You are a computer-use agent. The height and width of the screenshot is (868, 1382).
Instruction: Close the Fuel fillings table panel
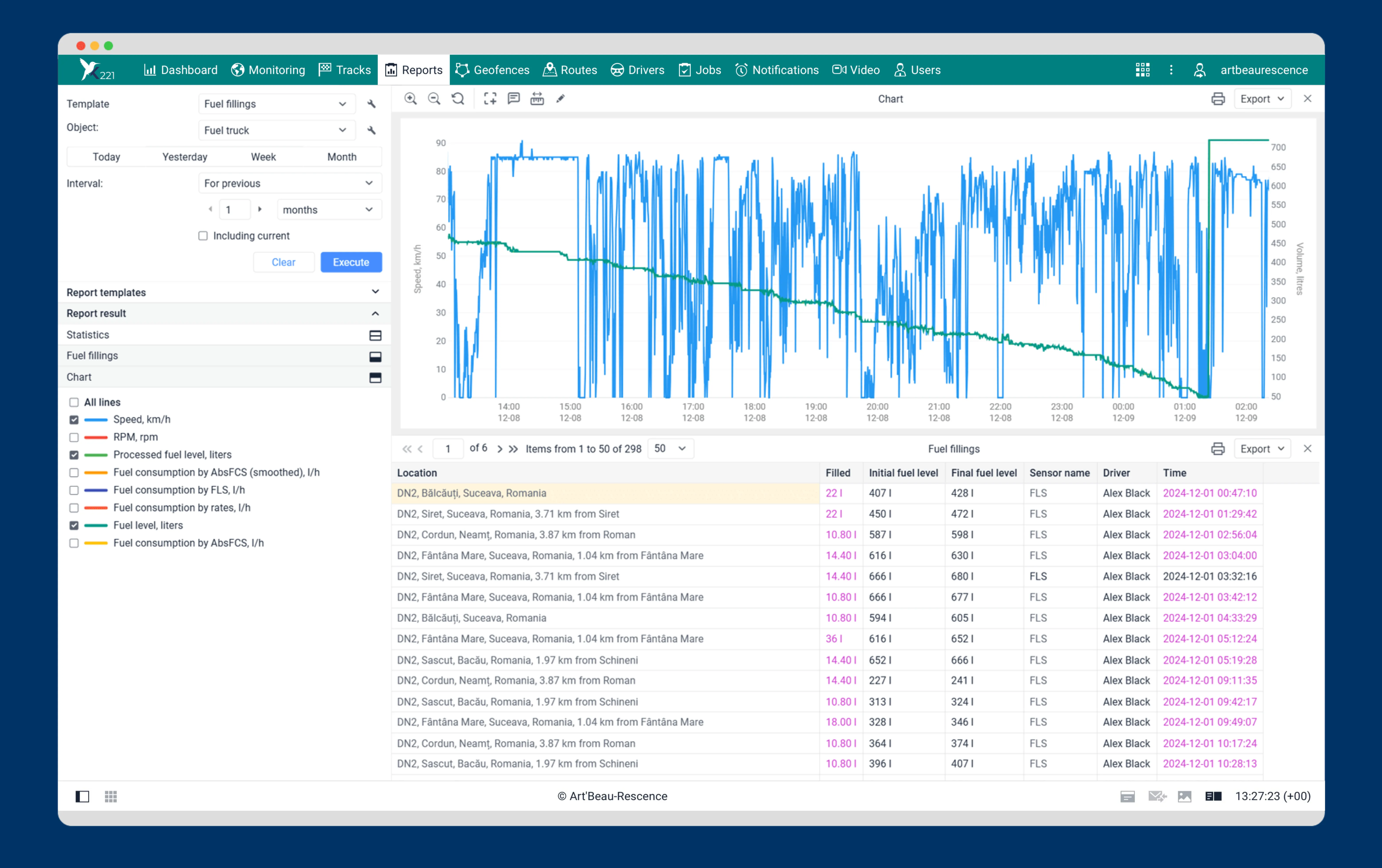pyautogui.click(x=1307, y=449)
